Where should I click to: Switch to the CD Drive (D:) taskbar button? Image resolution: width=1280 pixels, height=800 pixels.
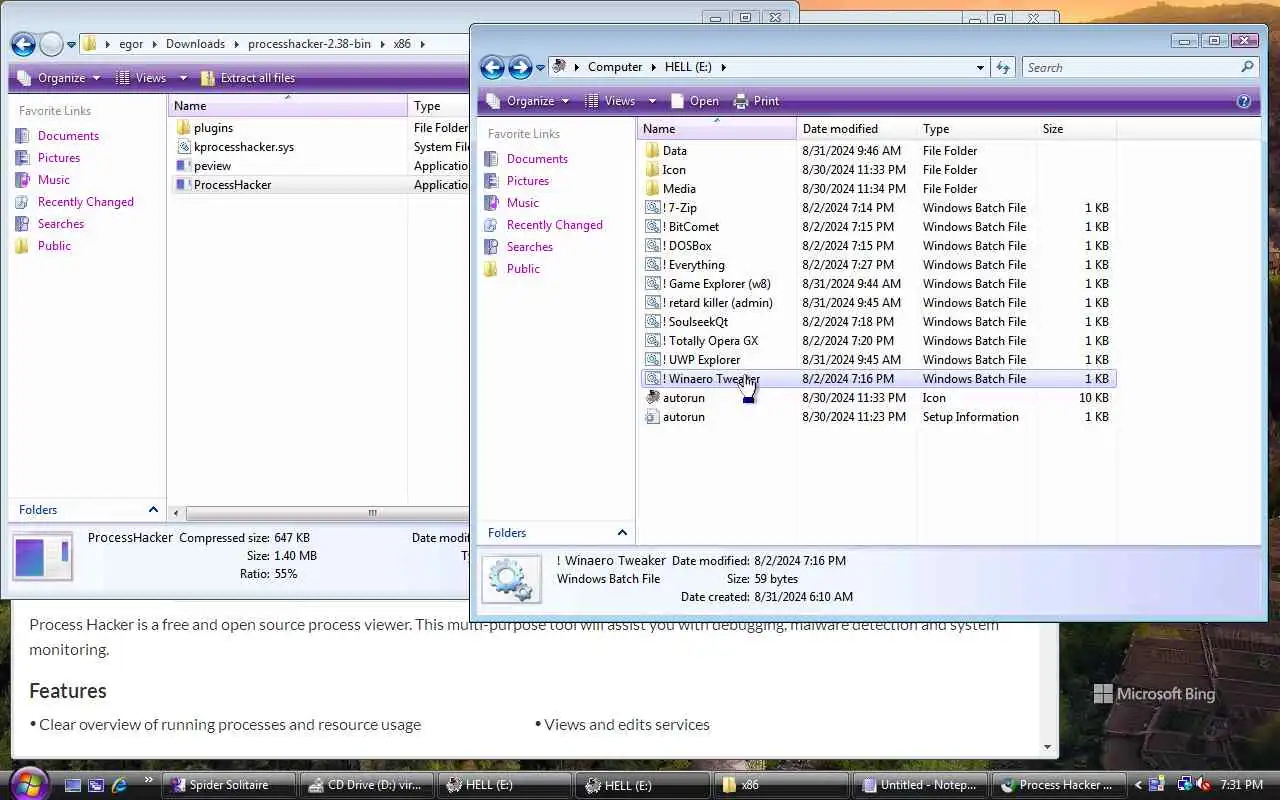366,785
